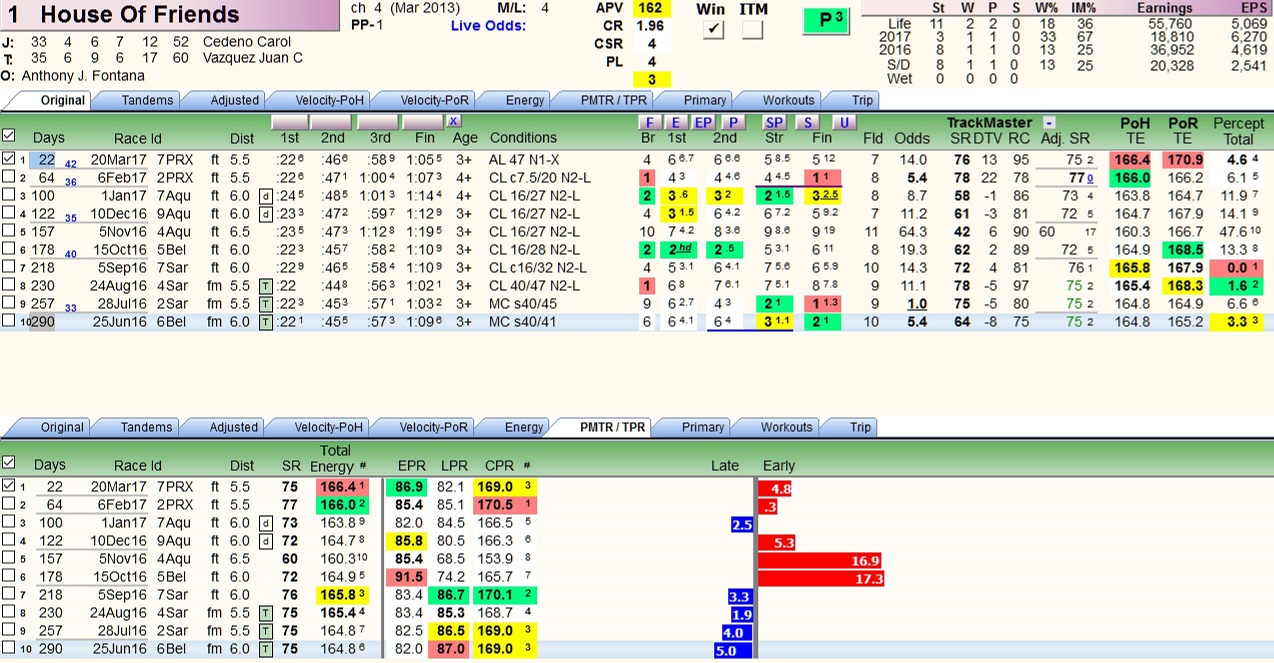Toggle select-all checkbox in Original grid header
Image resolution: width=1274 pixels, height=663 pixels.
point(9,135)
